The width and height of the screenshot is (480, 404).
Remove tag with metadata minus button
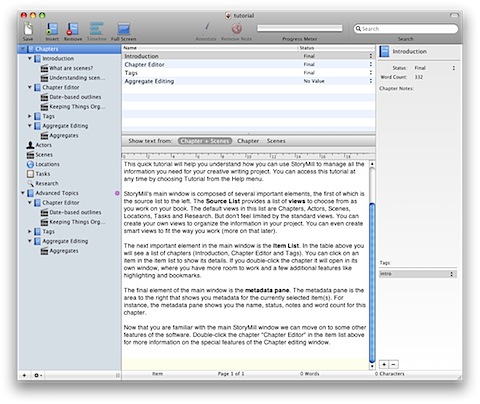[x=393, y=365]
